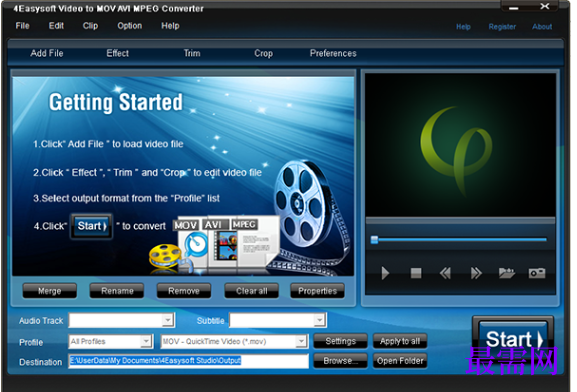The height and width of the screenshot is (392, 577).
Task: Open the Option menu
Action: click(x=130, y=26)
